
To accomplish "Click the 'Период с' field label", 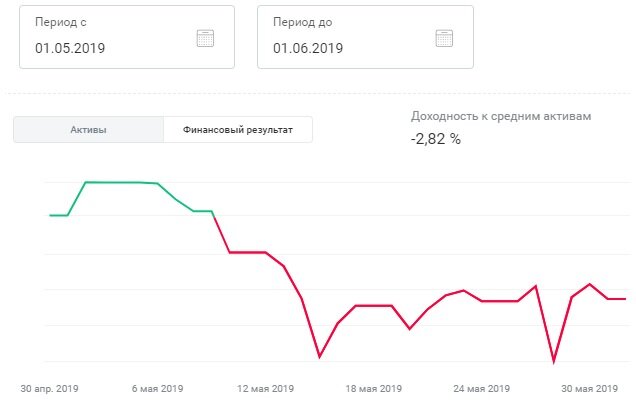I will pos(61,22).
